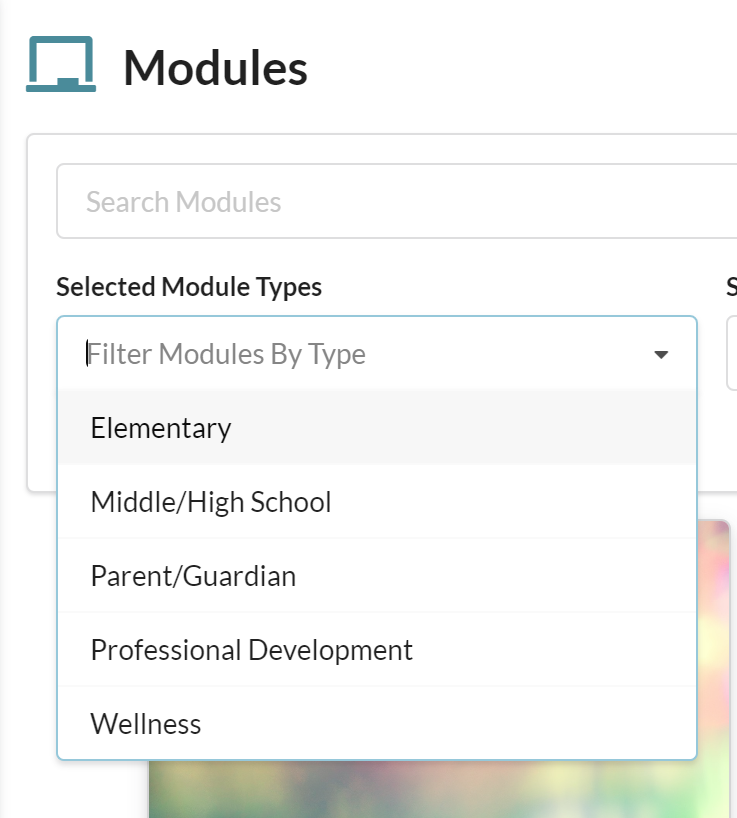Select the Elementary module type

pos(377,428)
